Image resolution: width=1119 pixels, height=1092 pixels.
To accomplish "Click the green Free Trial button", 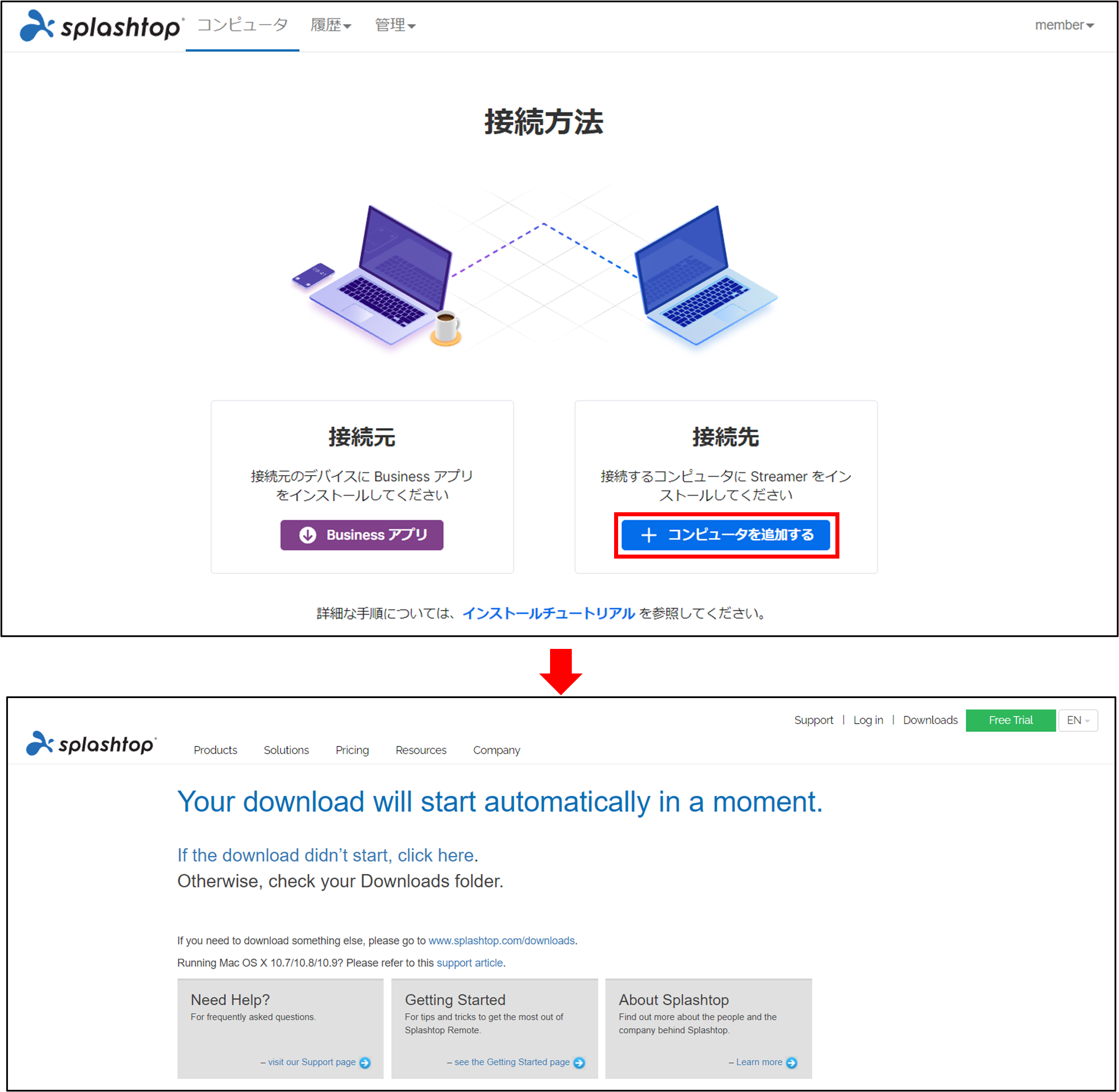I will [1010, 720].
